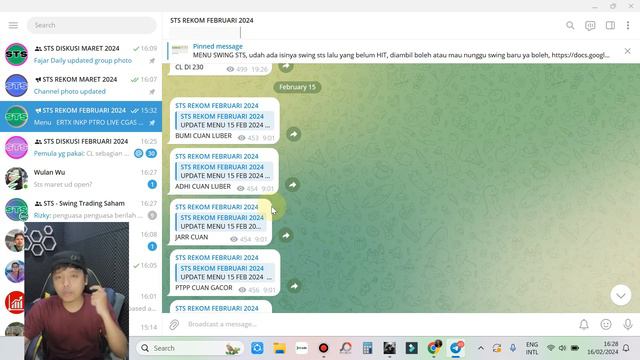Screen dimensions: 640x360
Task: Click the unread count 30 badge
Action: coord(151,153)
